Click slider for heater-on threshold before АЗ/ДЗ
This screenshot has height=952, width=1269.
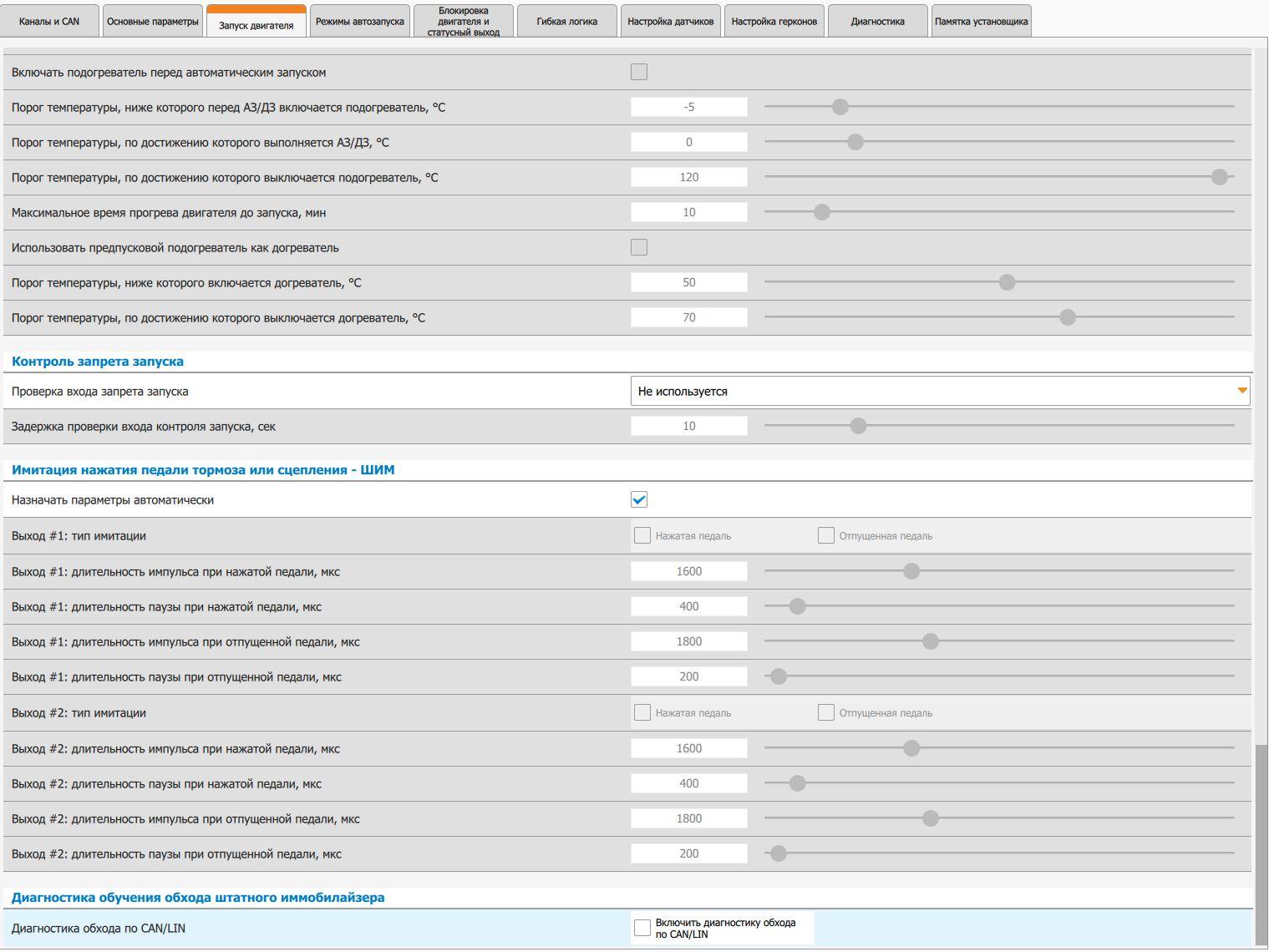pos(999,107)
